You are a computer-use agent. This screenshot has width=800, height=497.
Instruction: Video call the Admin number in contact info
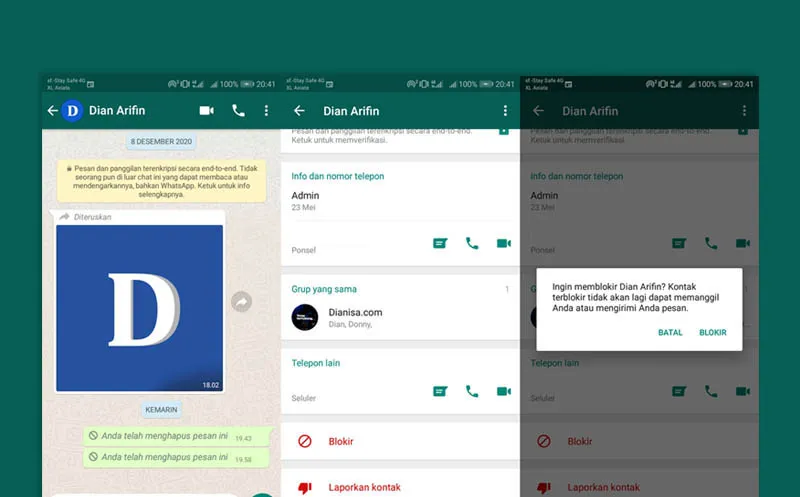pyautogui.click(x=503, y=243)
